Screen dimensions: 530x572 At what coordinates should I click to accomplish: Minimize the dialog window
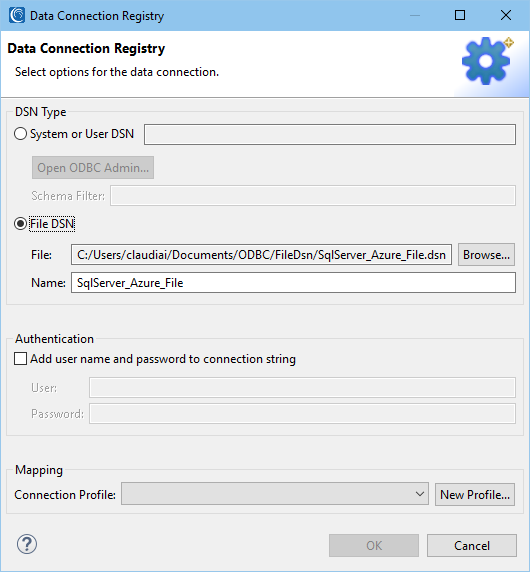click(415, 15)
